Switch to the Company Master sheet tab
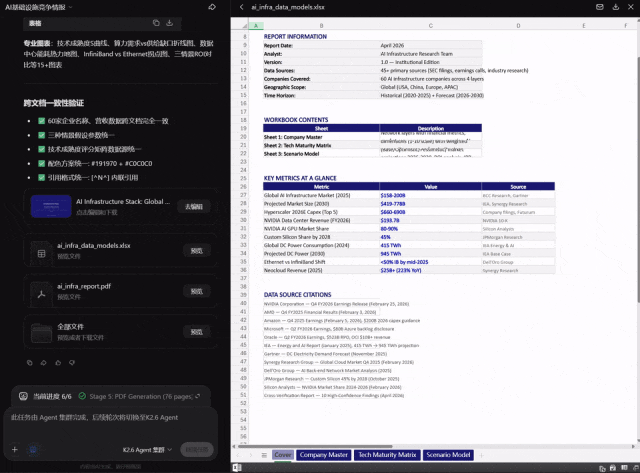This screenshot has height=473, width=640. [x=323, y=455]
